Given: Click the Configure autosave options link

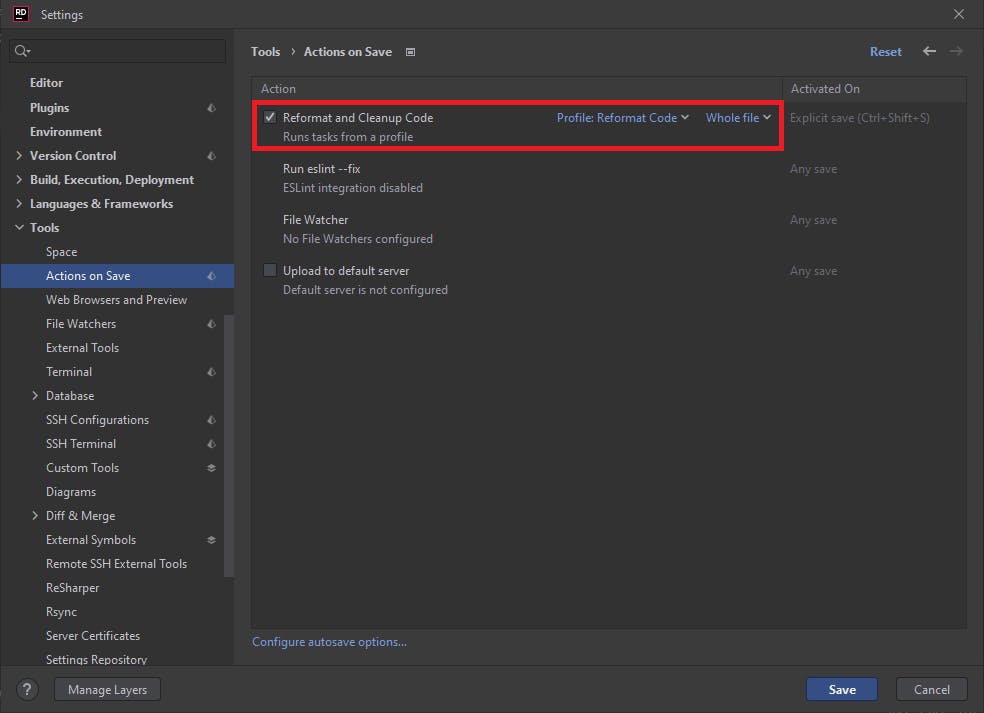Looking at the screenshot, I should 329,641.
